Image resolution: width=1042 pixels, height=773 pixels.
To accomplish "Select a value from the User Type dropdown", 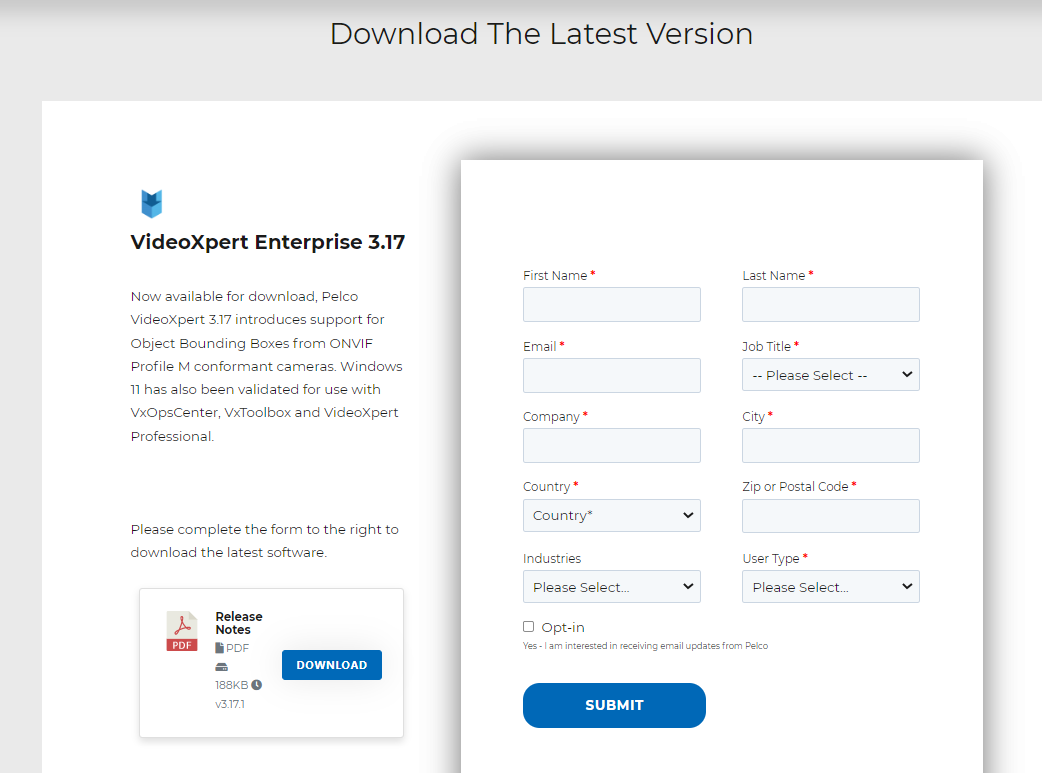I will coord(830,586).
